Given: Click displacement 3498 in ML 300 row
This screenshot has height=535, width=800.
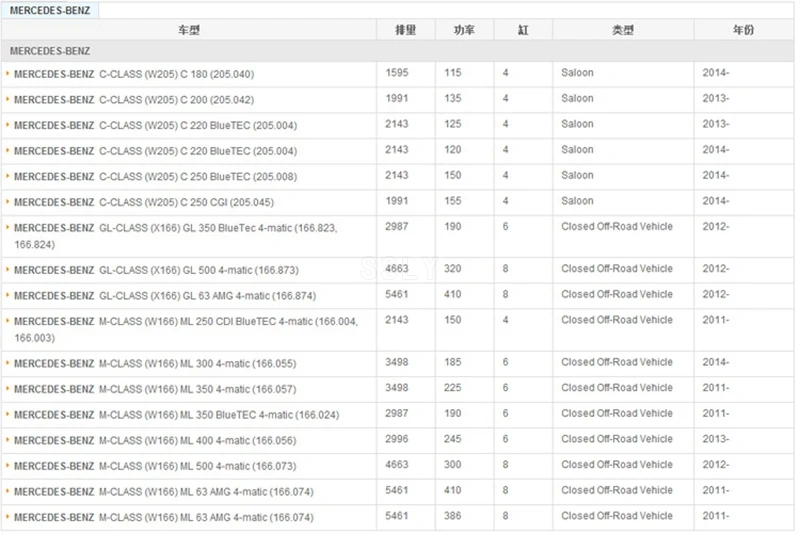Looking at the screenshot, I should point(397,362).
